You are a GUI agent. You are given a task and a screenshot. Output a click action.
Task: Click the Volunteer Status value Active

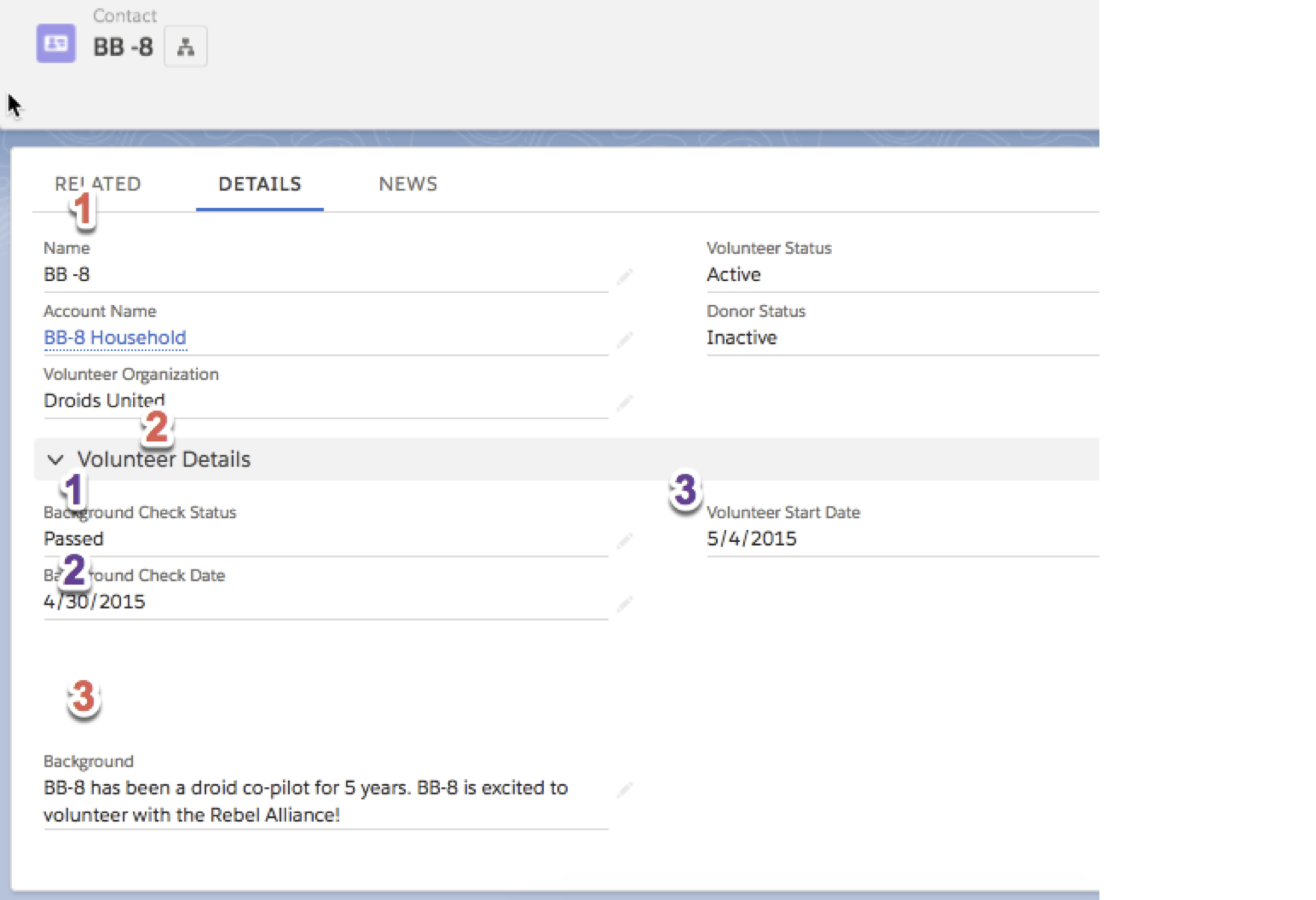pyautogui.click(x=734, y=275)
